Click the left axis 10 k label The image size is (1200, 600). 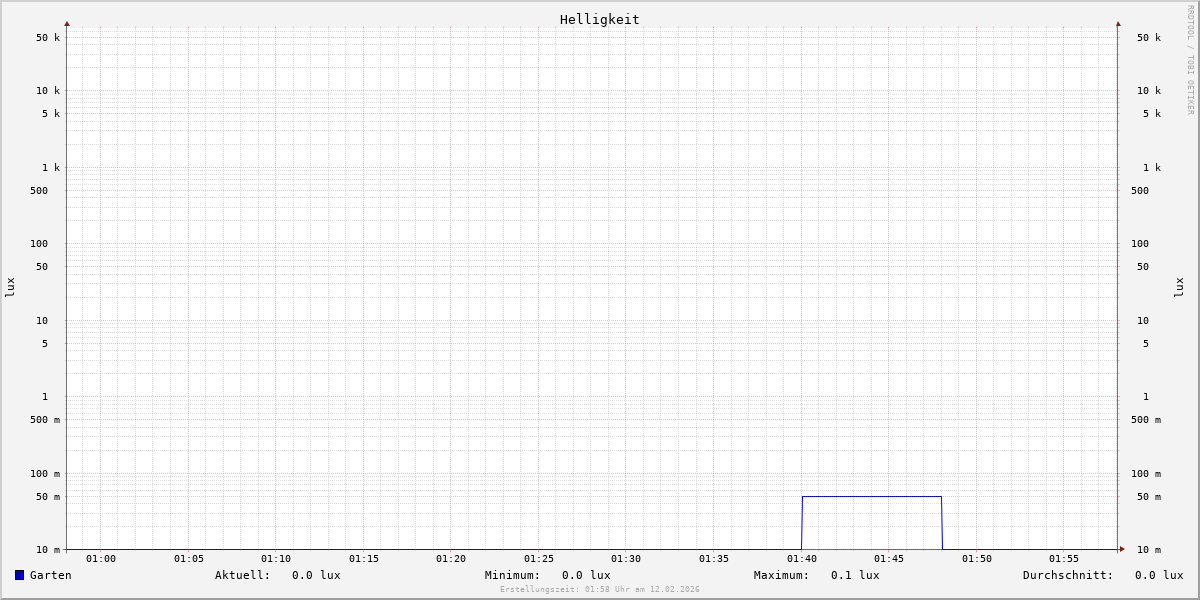coord(48,91)
